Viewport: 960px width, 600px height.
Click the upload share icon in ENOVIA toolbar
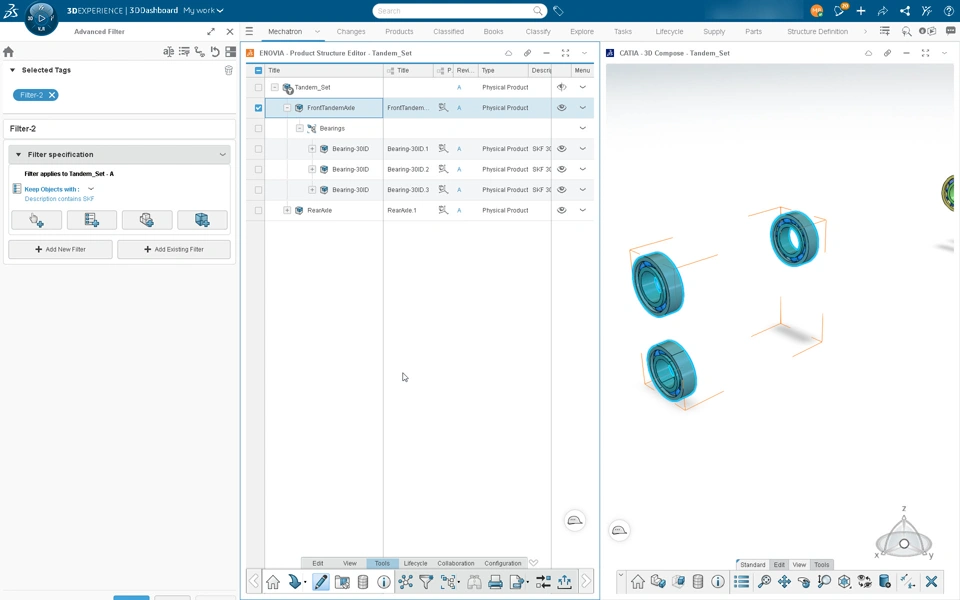coord(564,582)
